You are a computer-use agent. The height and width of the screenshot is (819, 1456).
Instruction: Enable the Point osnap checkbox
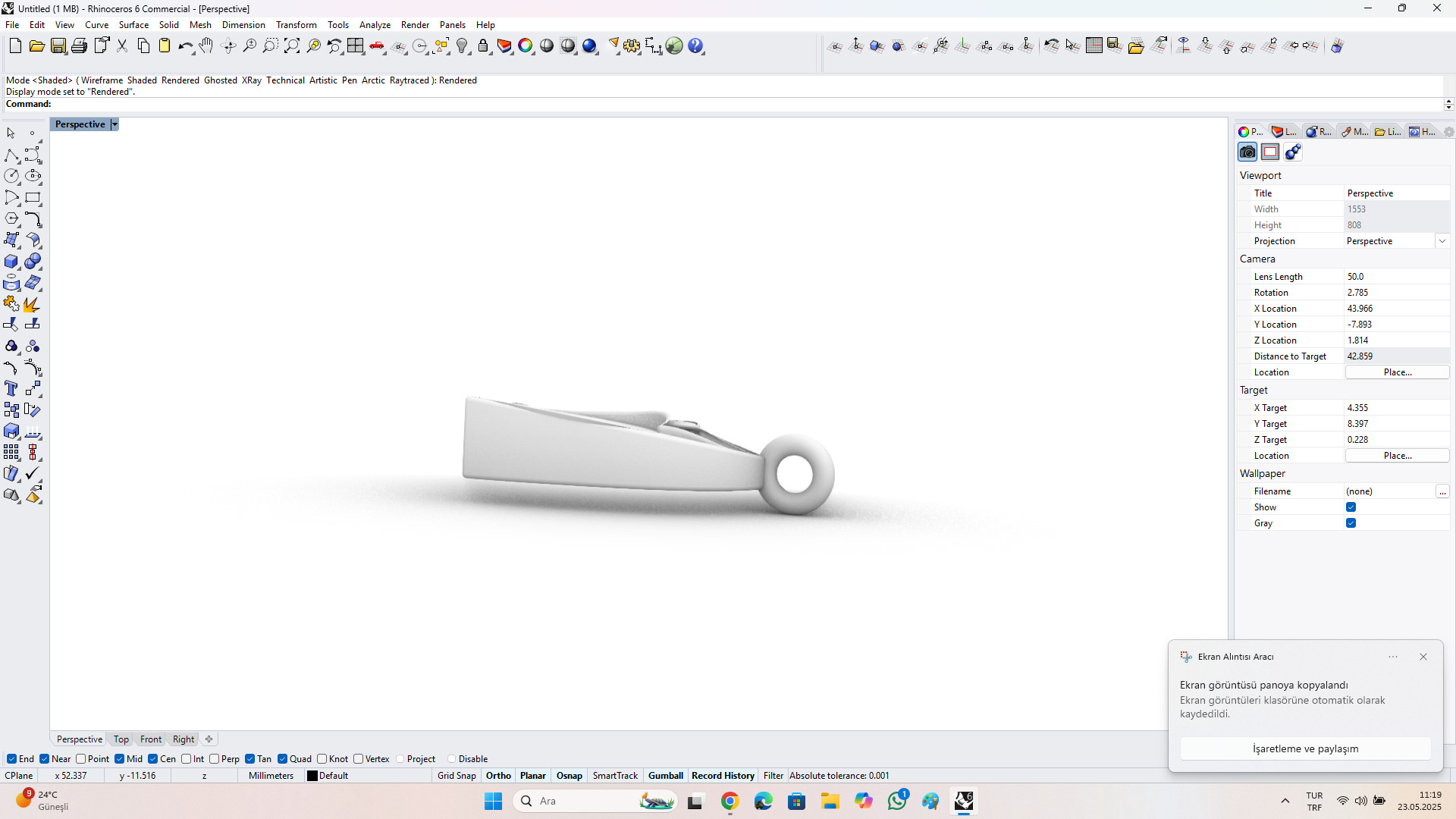pos(81,759)
